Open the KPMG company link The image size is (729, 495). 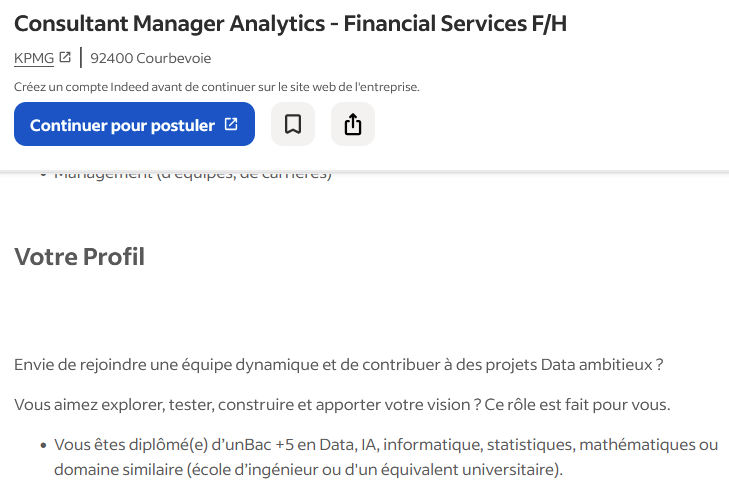[34, 58]
